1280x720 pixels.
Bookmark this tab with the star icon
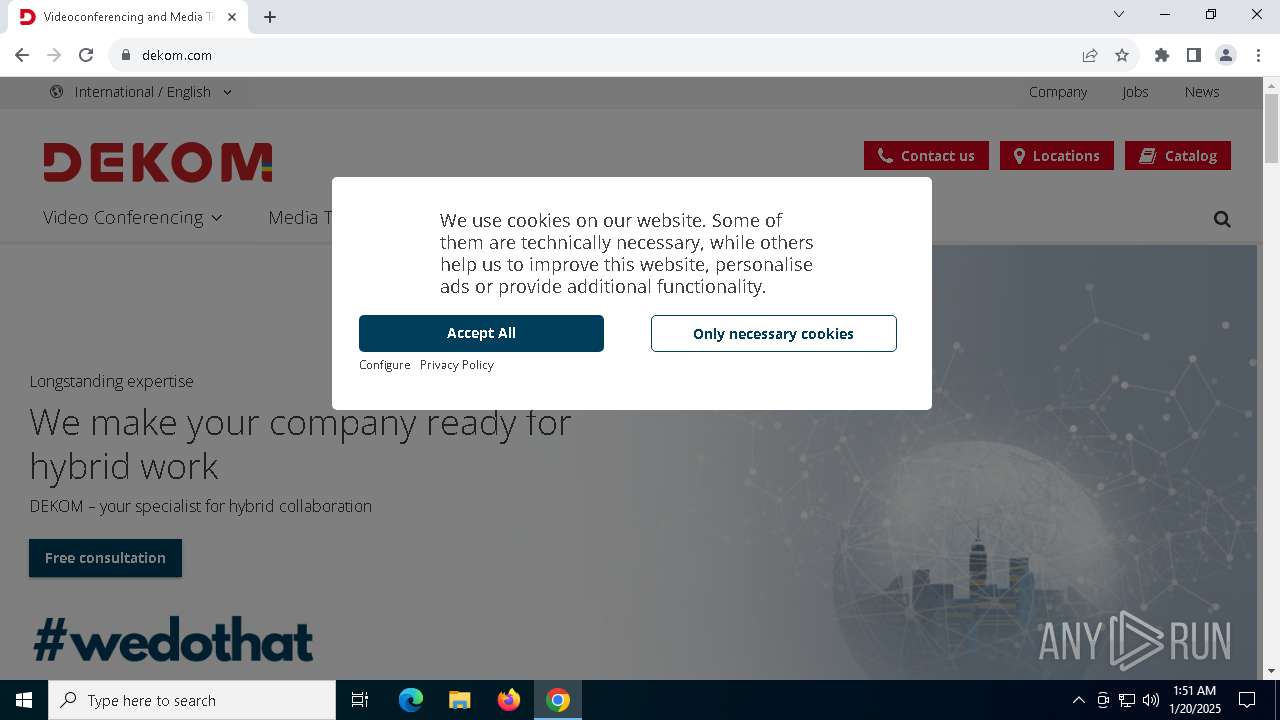point(1122,55)
